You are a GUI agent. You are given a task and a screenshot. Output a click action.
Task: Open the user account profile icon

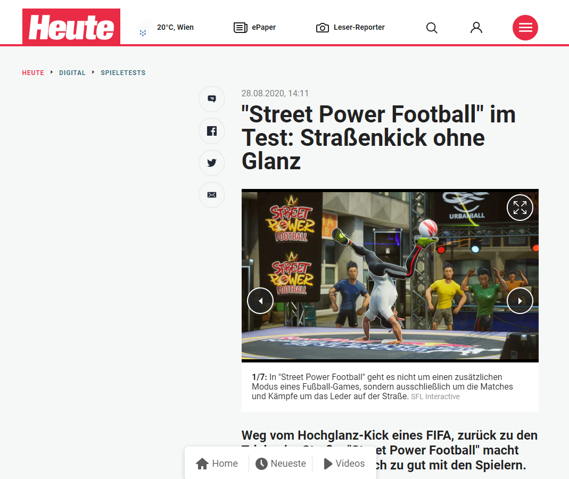(476, 28)
